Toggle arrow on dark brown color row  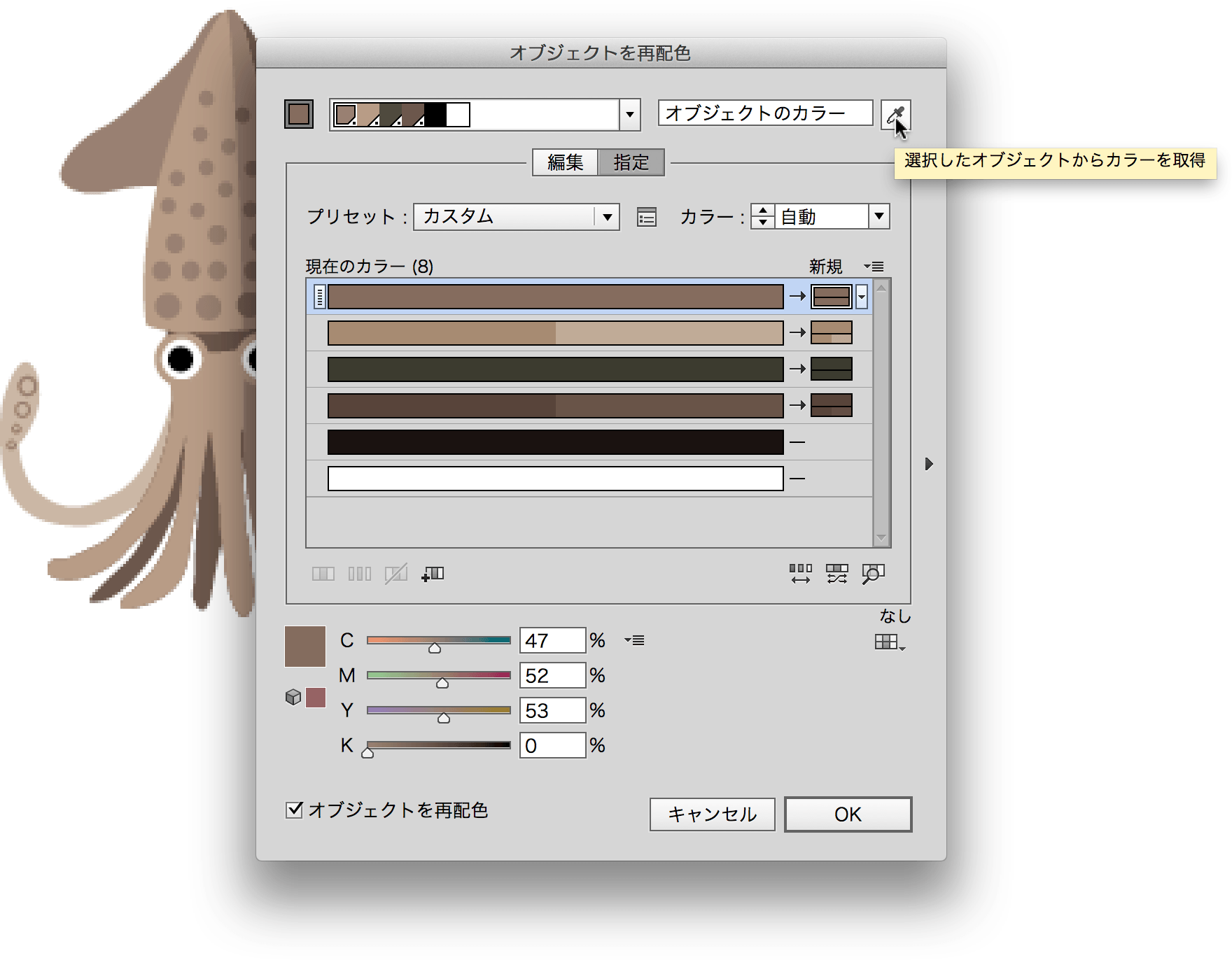(797, 406)
